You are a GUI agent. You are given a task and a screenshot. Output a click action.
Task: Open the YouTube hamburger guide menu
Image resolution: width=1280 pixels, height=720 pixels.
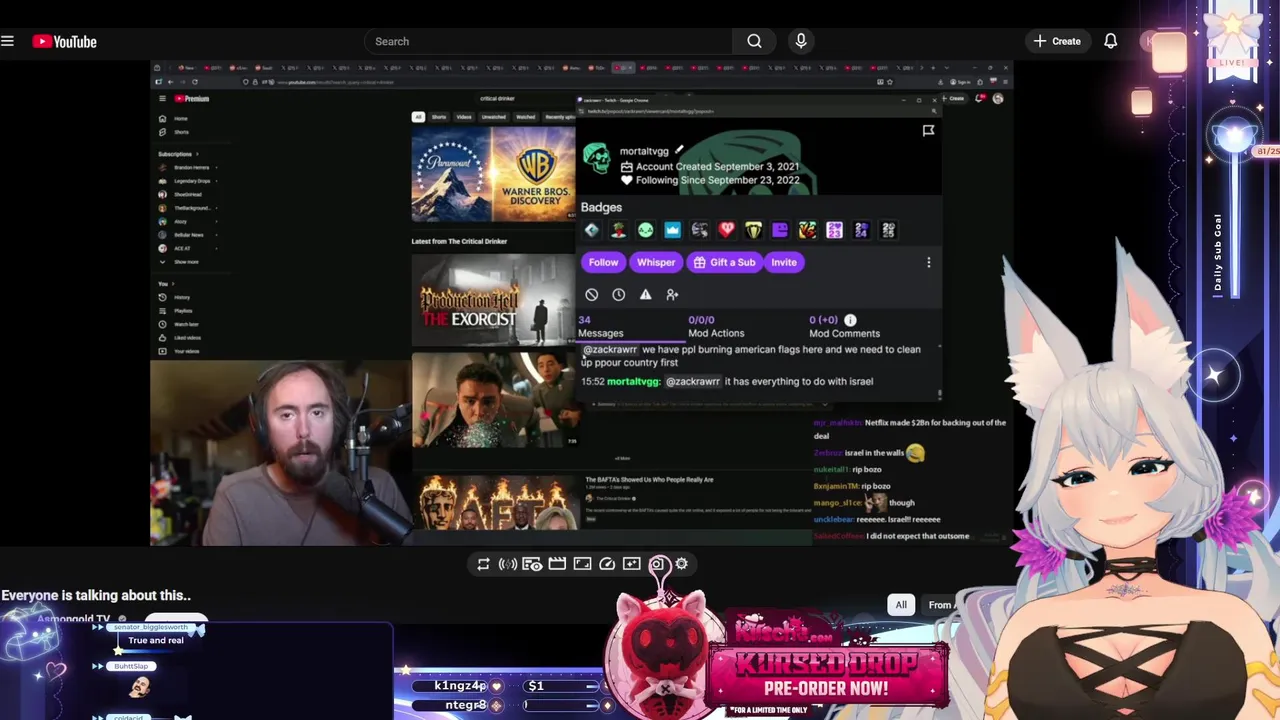coord(8,41)
